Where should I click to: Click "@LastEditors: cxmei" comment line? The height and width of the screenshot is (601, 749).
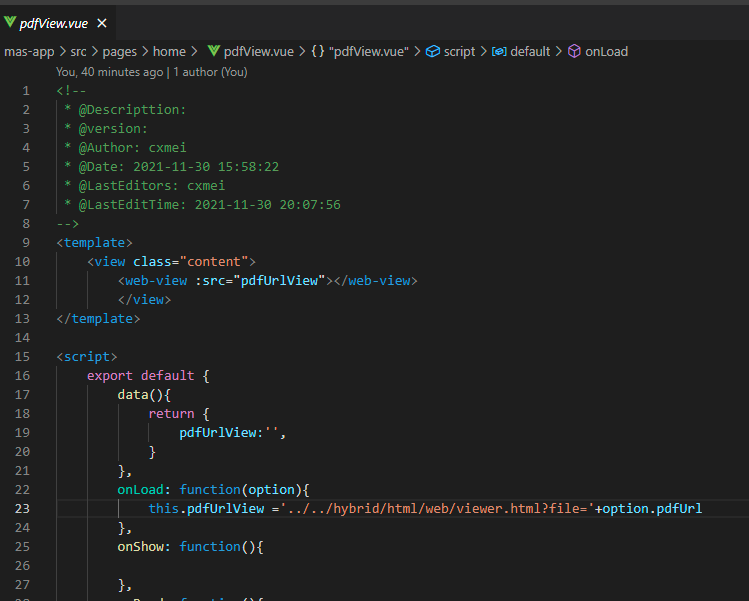[x=151, y=186]
